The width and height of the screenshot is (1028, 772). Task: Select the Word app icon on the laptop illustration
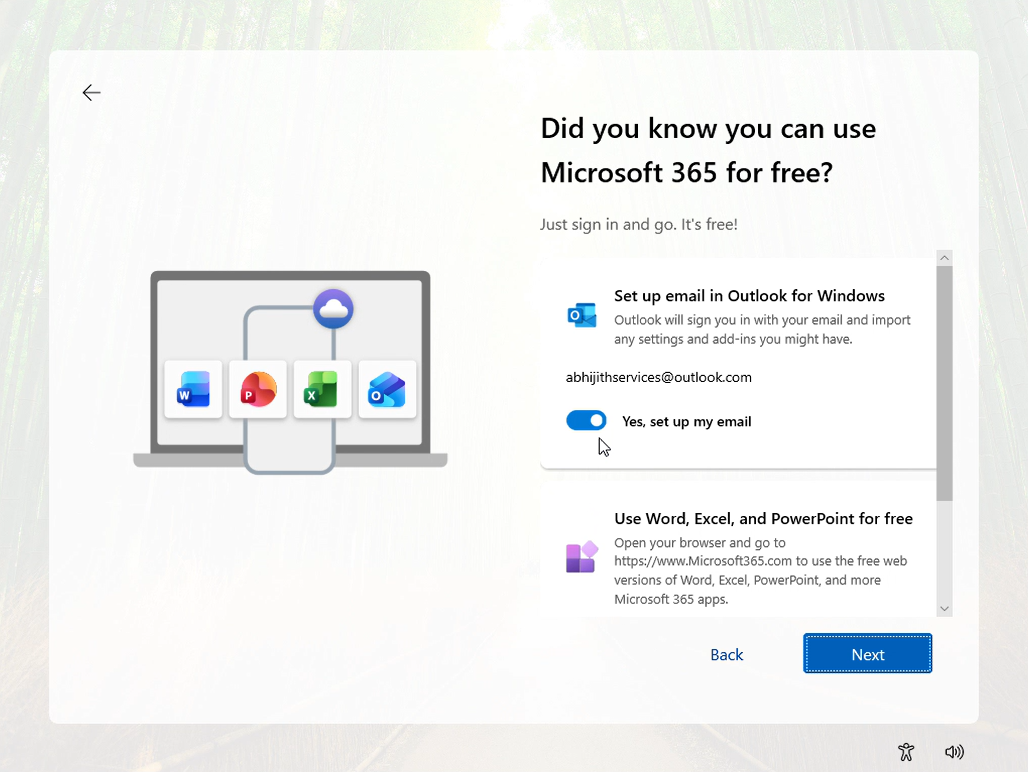tap(192, 390)
